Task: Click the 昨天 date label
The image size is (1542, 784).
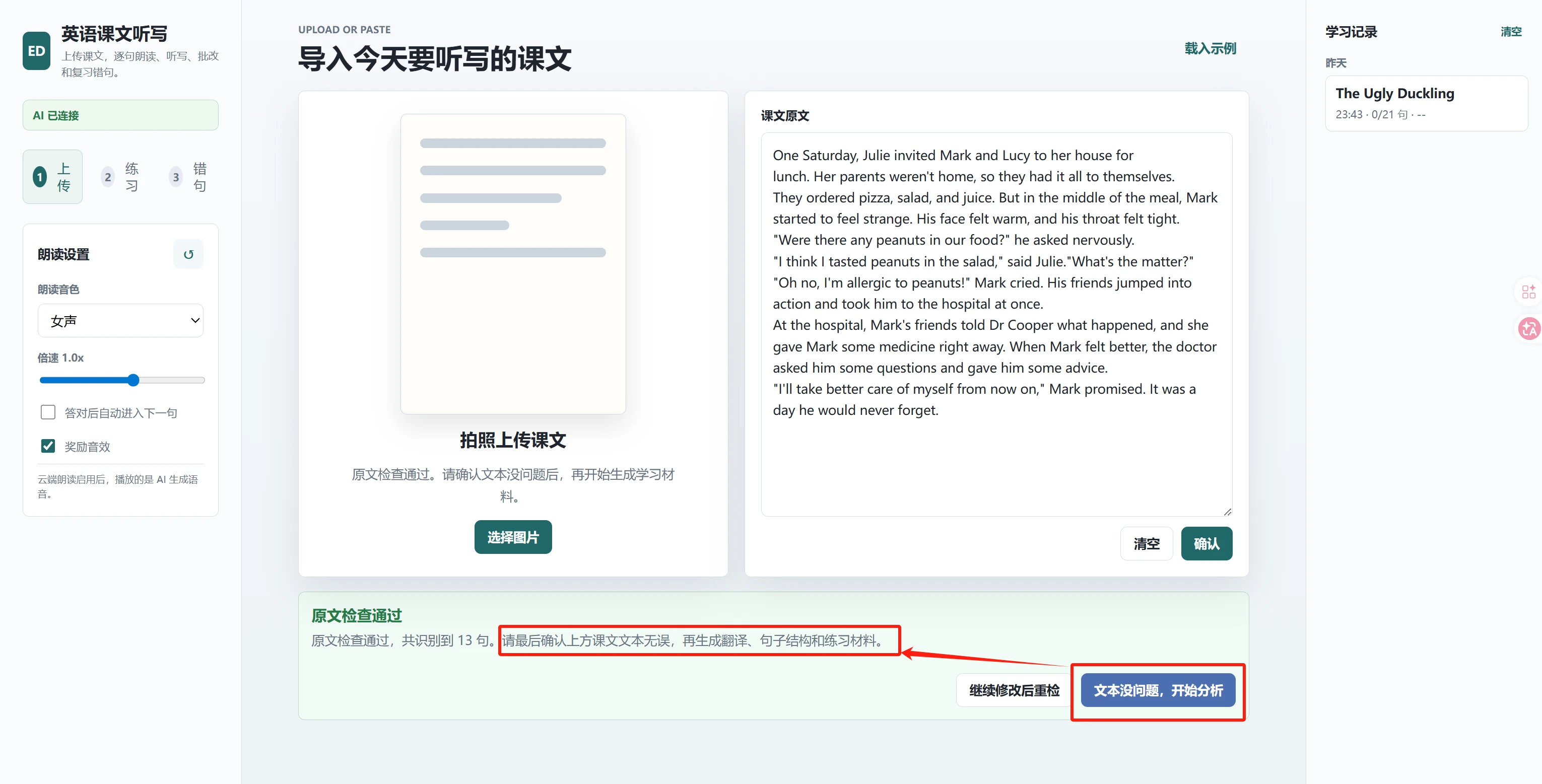Action: pyautogui.click(x=1335, y=63)
